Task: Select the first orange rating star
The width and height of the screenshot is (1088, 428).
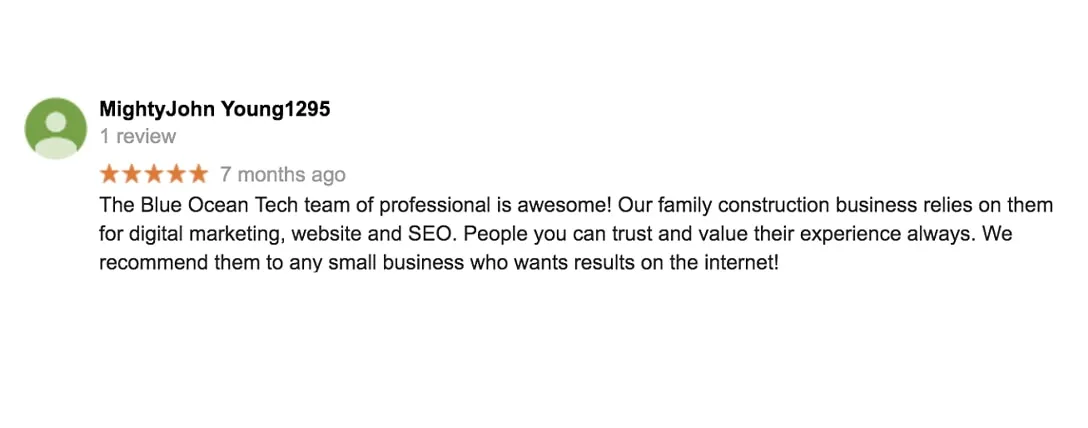Action: coord(110,174)
